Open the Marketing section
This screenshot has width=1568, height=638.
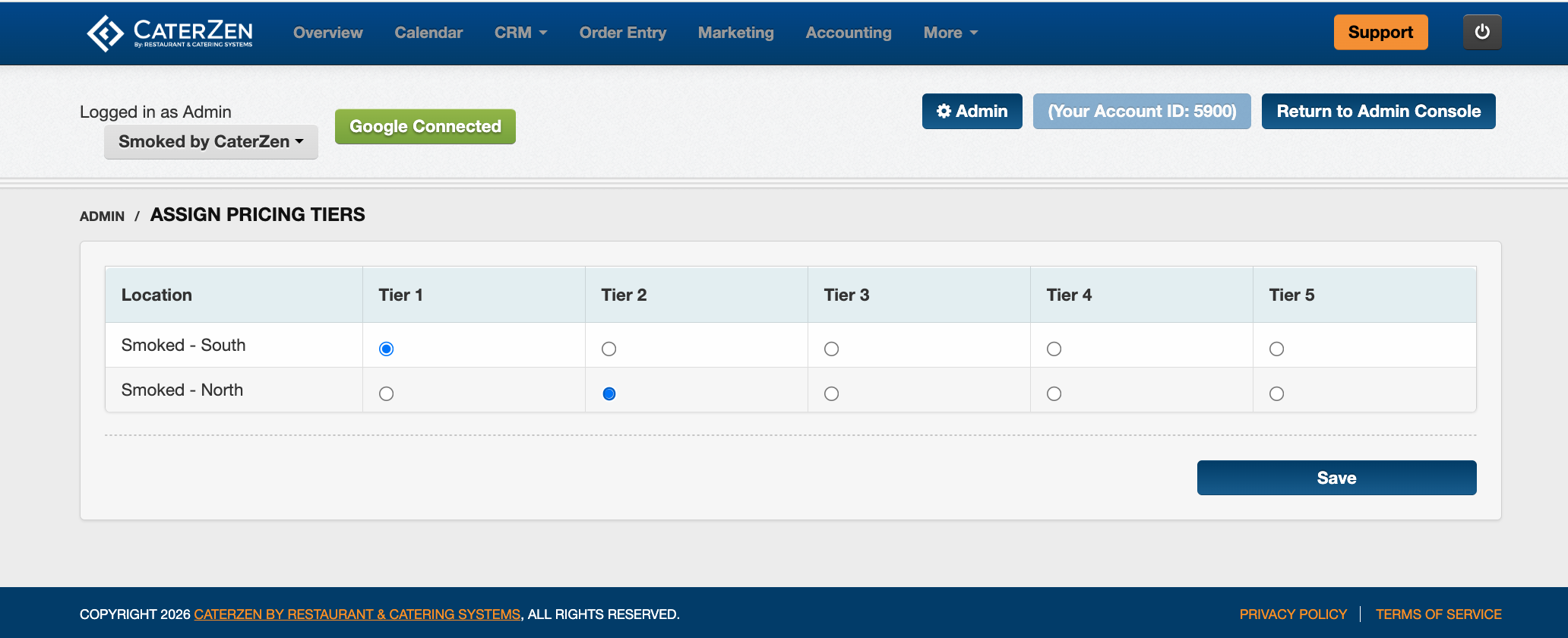point(736,33)
